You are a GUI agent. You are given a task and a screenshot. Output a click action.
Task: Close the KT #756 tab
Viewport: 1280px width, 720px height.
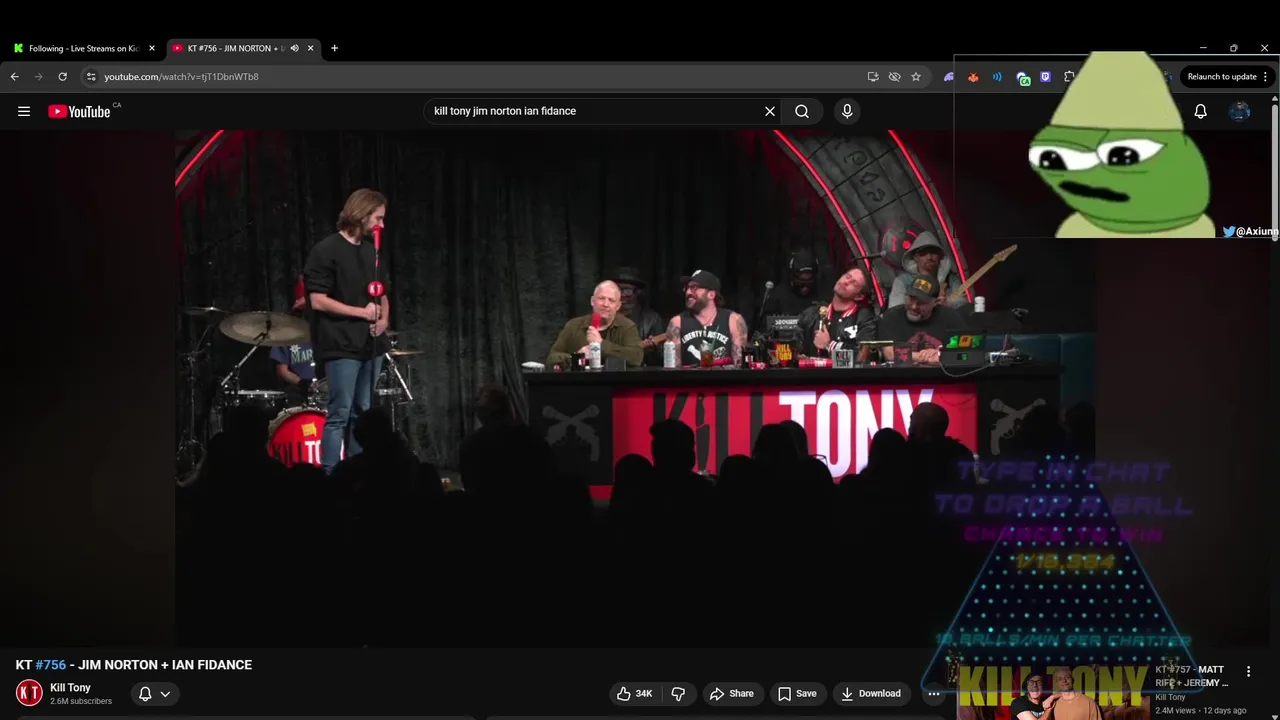click(x=310, y=48)
